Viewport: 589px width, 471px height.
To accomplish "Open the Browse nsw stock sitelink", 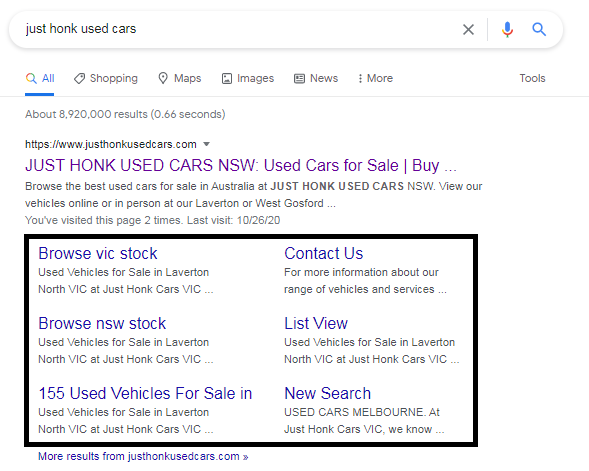I will (x=102, y=323).
